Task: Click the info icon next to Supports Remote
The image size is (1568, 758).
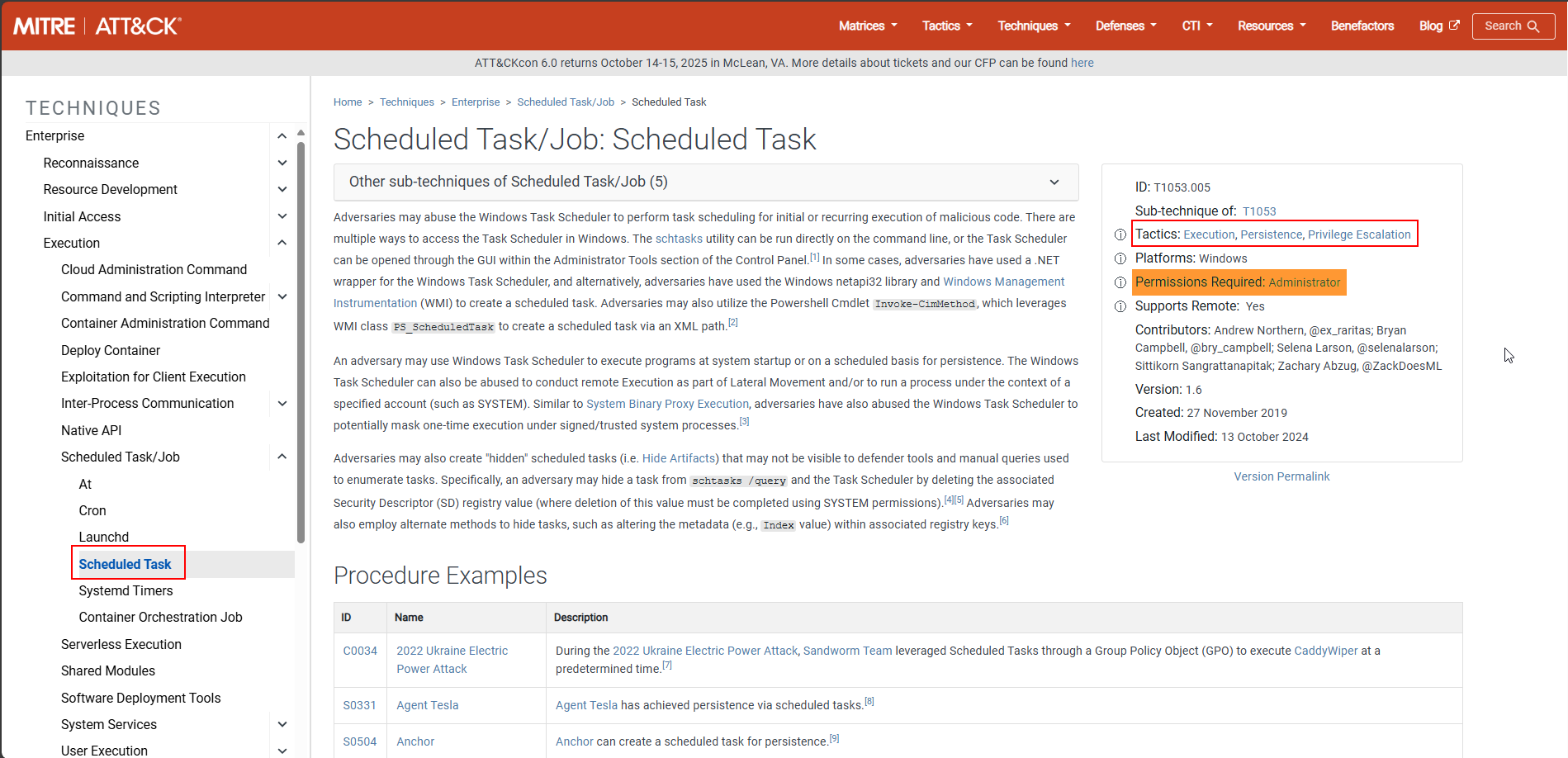Action: 1120,306
